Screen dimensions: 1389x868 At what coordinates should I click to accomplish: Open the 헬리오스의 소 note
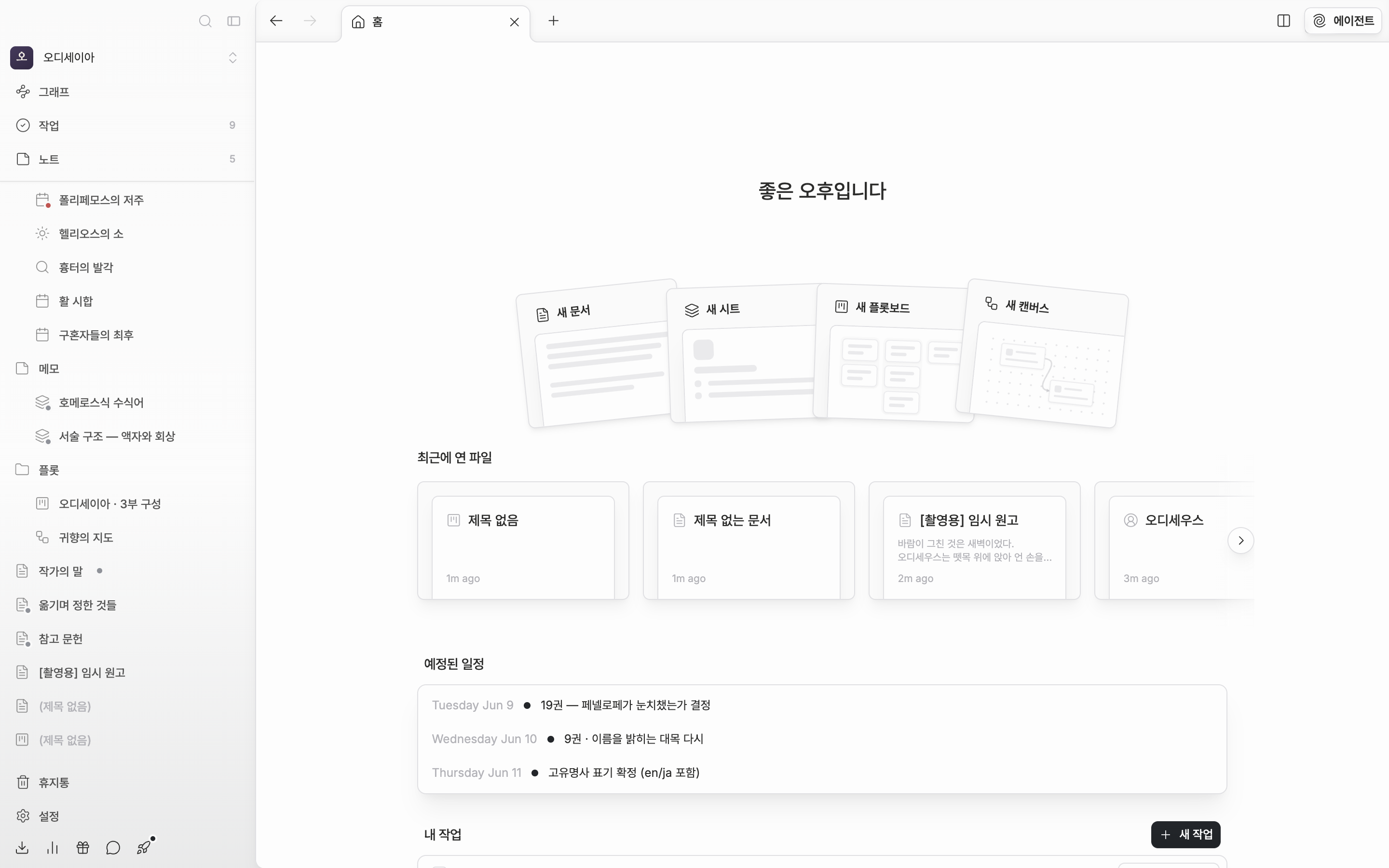(127, 234)
